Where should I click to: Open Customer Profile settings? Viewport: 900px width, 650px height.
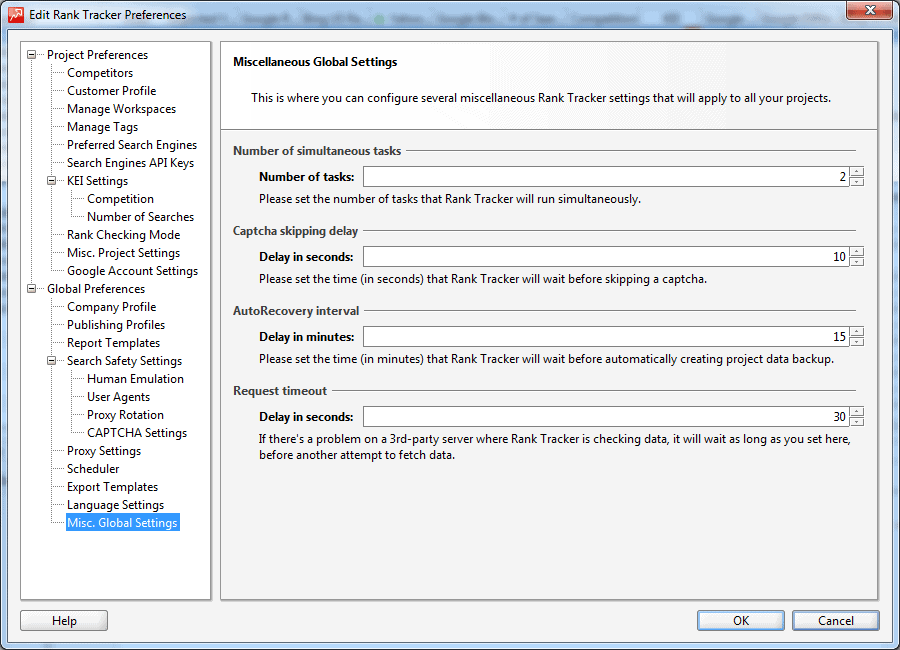tap(111, 91)
